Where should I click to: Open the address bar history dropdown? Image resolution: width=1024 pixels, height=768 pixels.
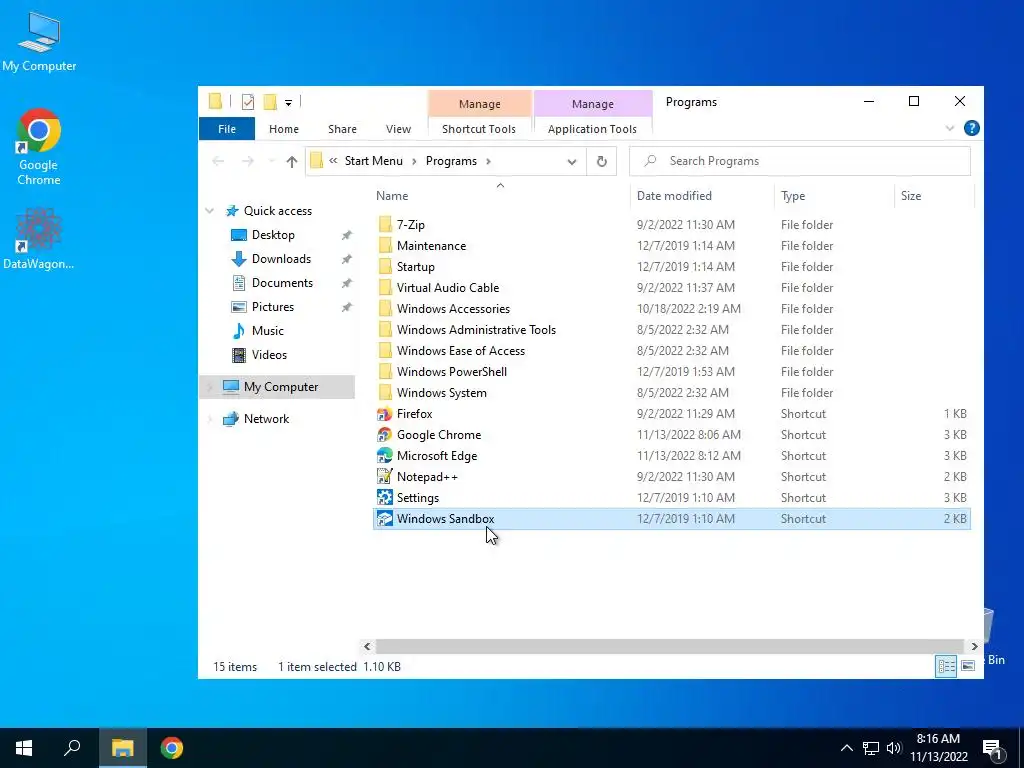click(x=571, y=161)
